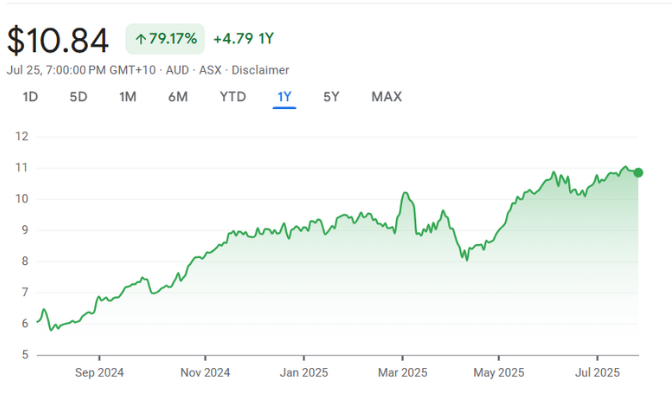
Task: Click the green up arrow icon
Action: (140, 39)
